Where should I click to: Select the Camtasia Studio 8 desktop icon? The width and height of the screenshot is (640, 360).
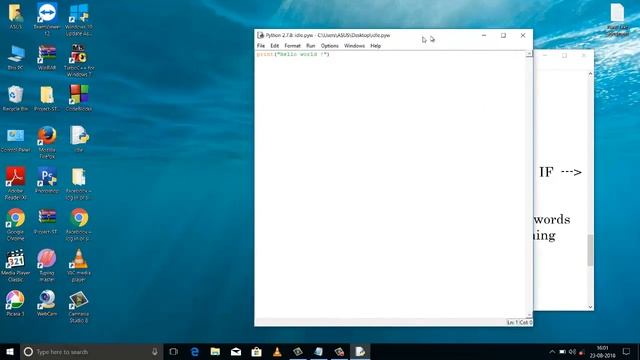[79, 307]
